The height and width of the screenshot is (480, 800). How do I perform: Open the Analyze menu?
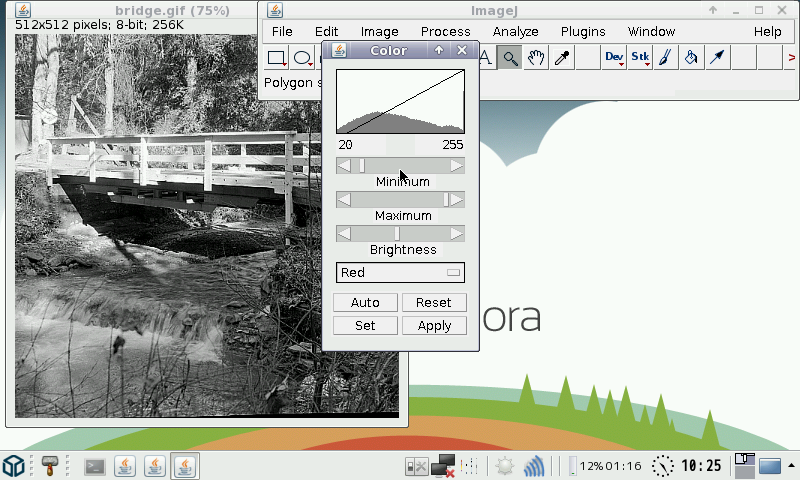coord(515,32)
